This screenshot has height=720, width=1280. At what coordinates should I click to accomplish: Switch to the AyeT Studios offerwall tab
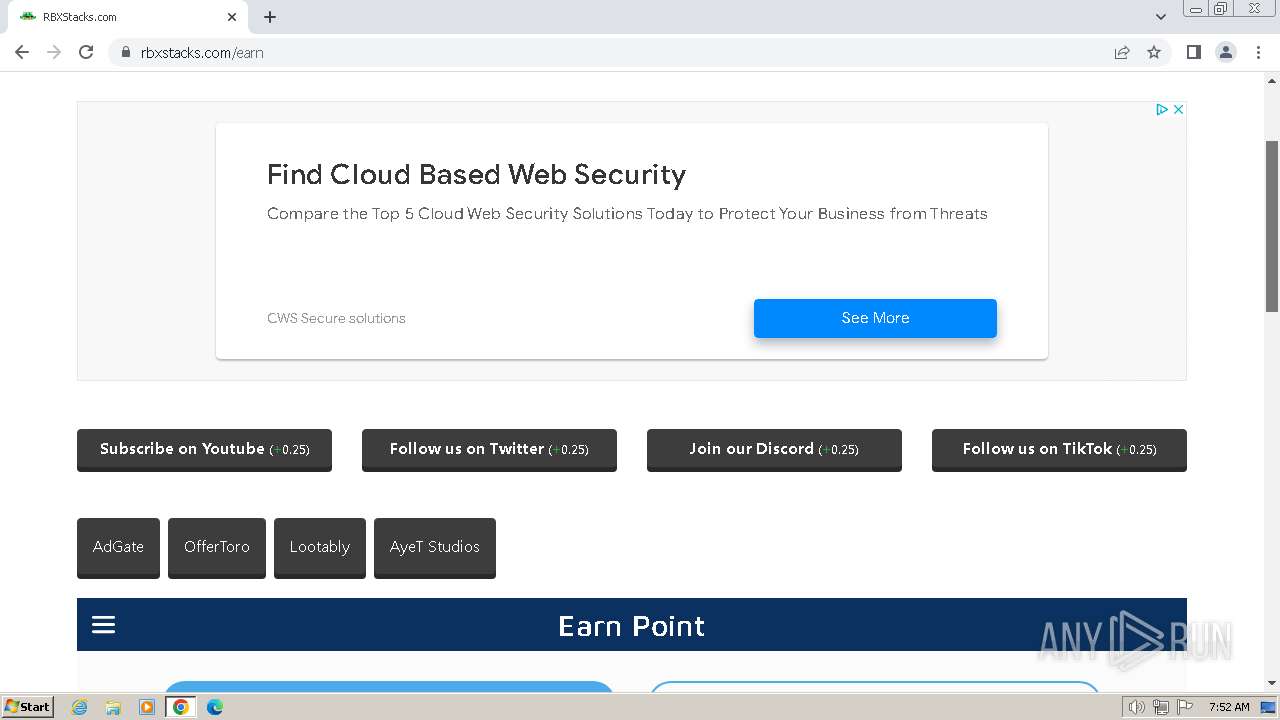pyautogui.click(x=435, y=547)
